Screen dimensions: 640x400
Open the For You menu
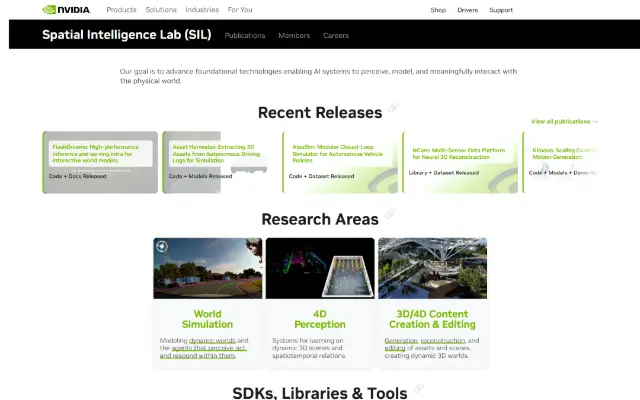pyautogui.click(x=240, y=10)
